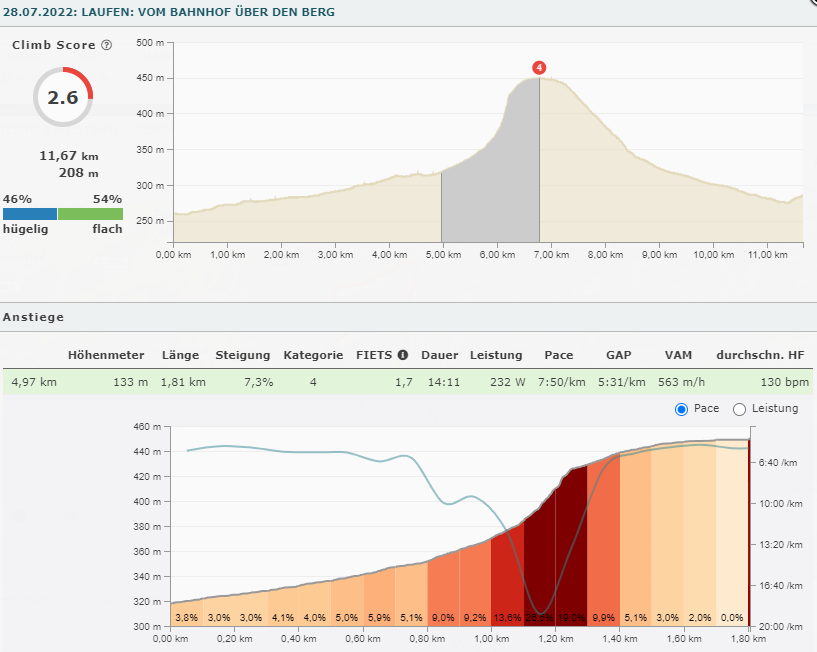Sort by the Kategorie column header
The width and height of the screenshot is (817, 652).
[313, 355]
